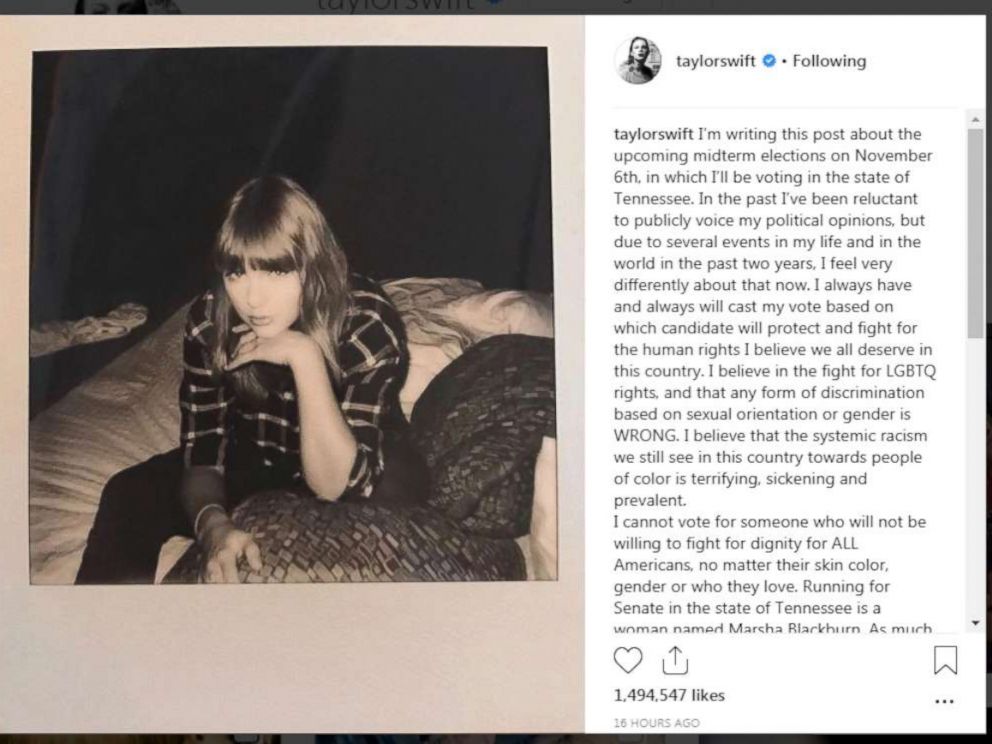Toggle the Following button
Image resolution: width=992 pixels, height=744 pixels.
(x=829, y=61)
